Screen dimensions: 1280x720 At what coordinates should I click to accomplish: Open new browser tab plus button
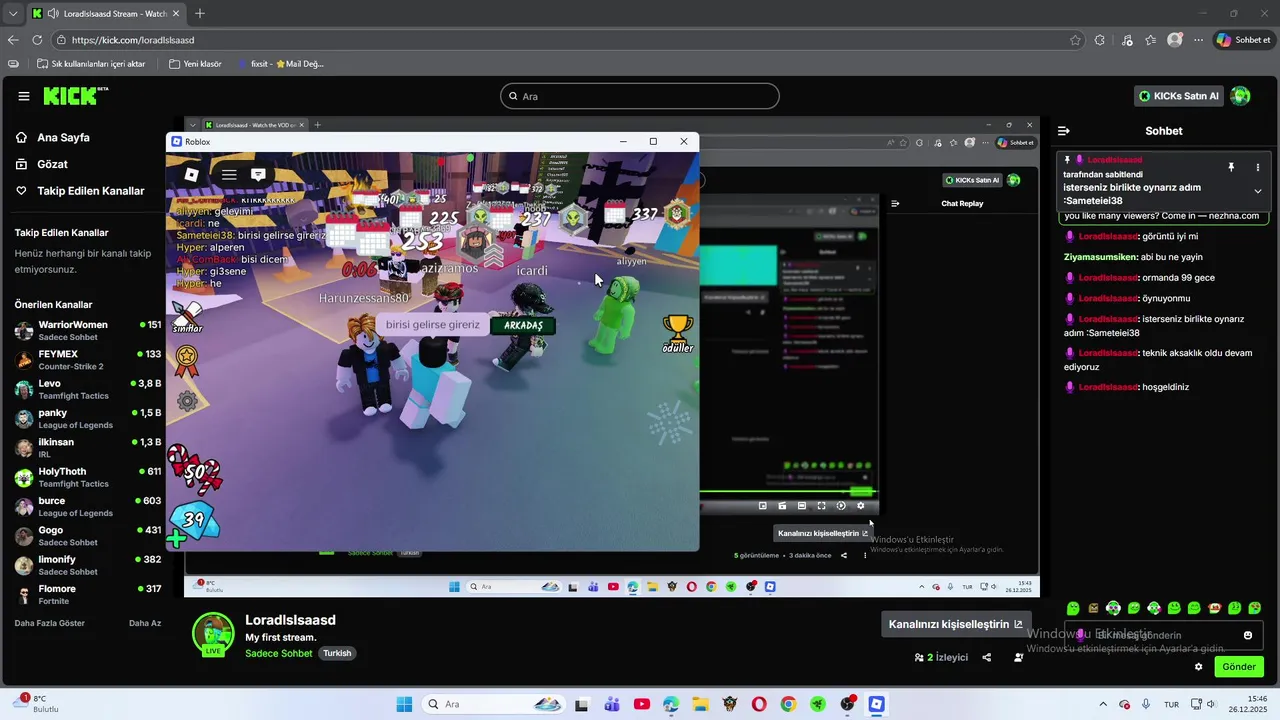(200, 14)
